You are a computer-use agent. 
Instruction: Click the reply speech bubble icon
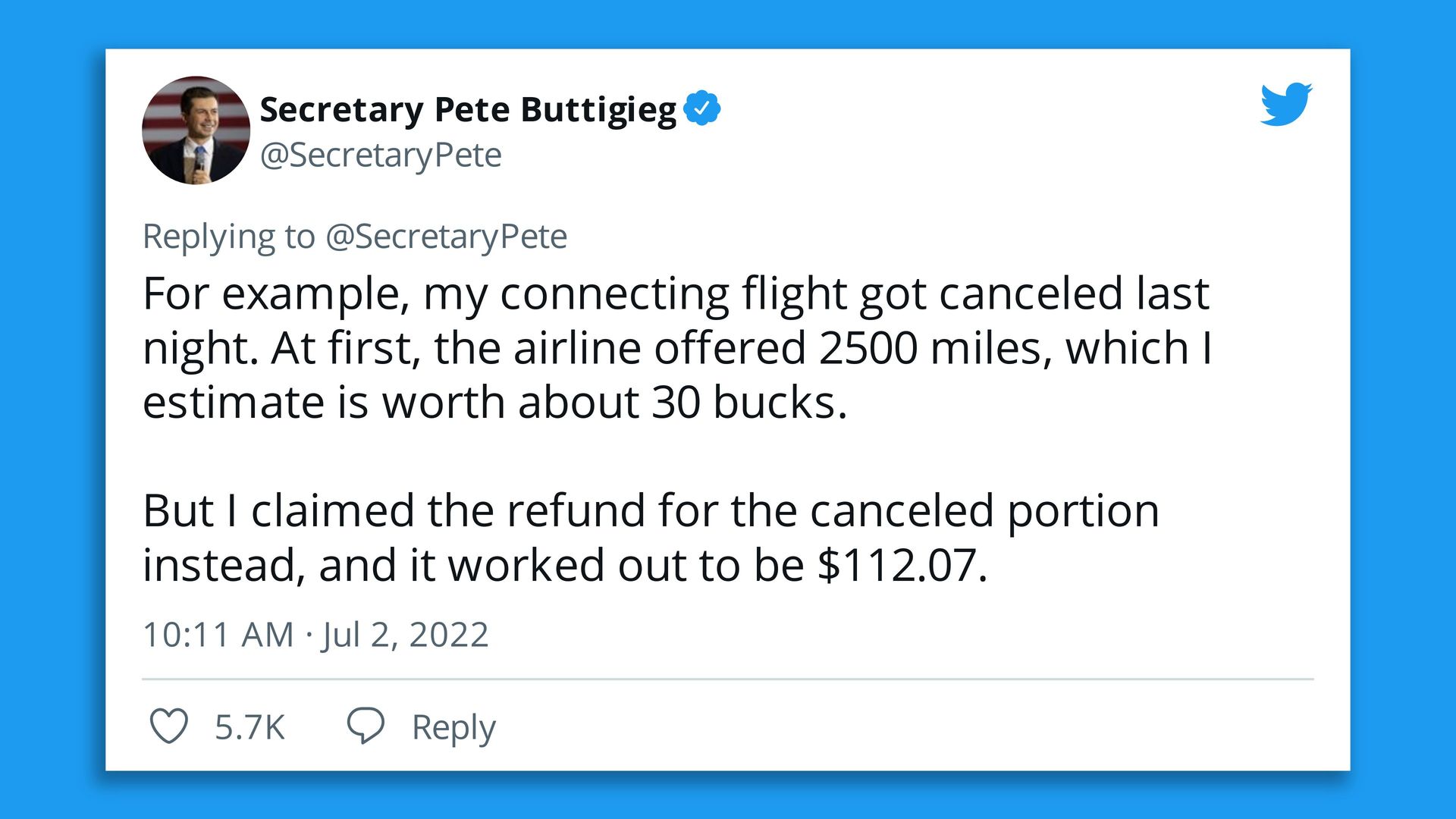coord(366,726)
